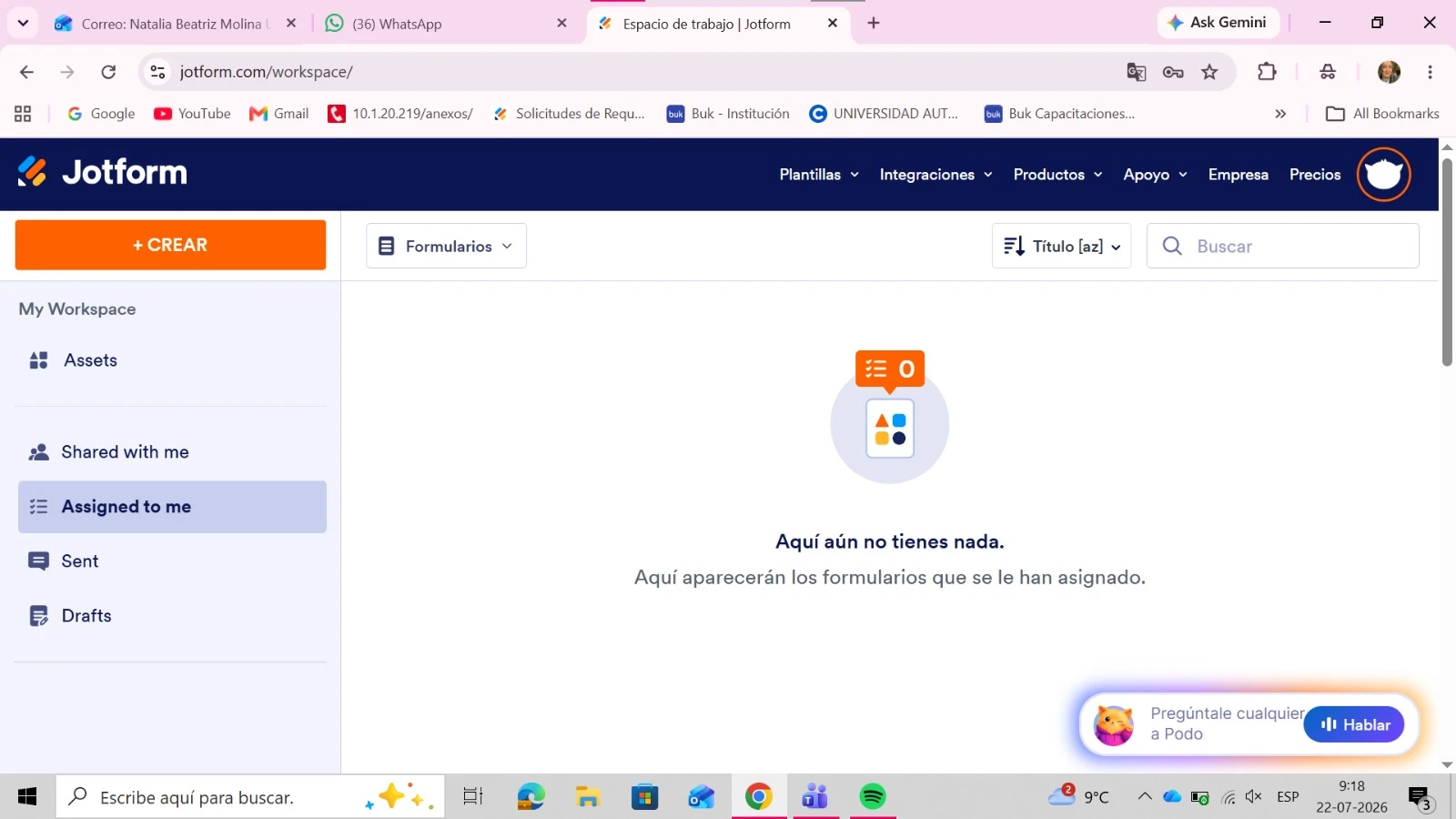The height and width of the screenshot is (819, 1456).
Task: Open the Extensions puzzle icon
Action: coord(1267,72)
